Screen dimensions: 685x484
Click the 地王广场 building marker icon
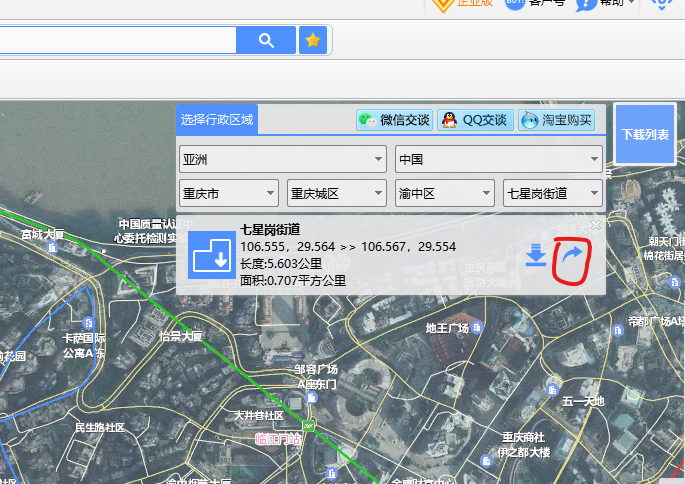[477, 327]
